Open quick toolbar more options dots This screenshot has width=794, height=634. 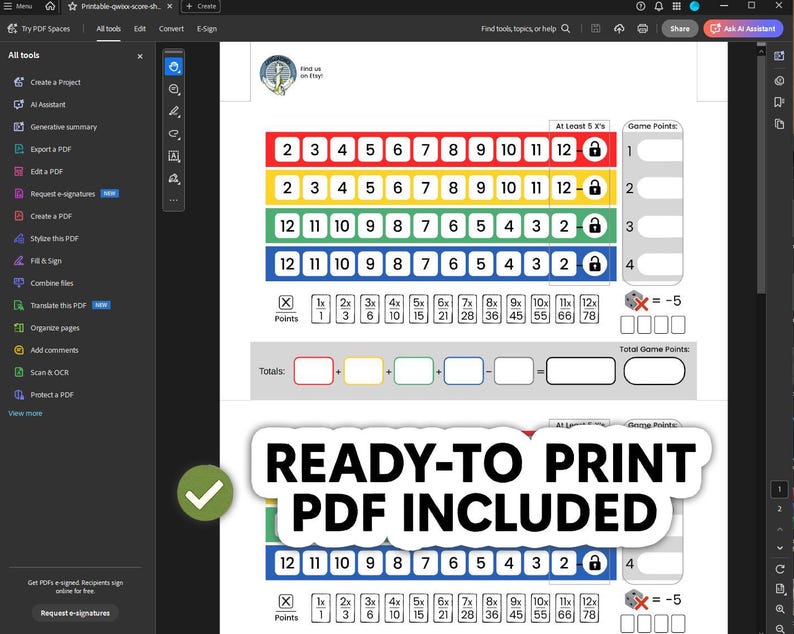(174, 200)
